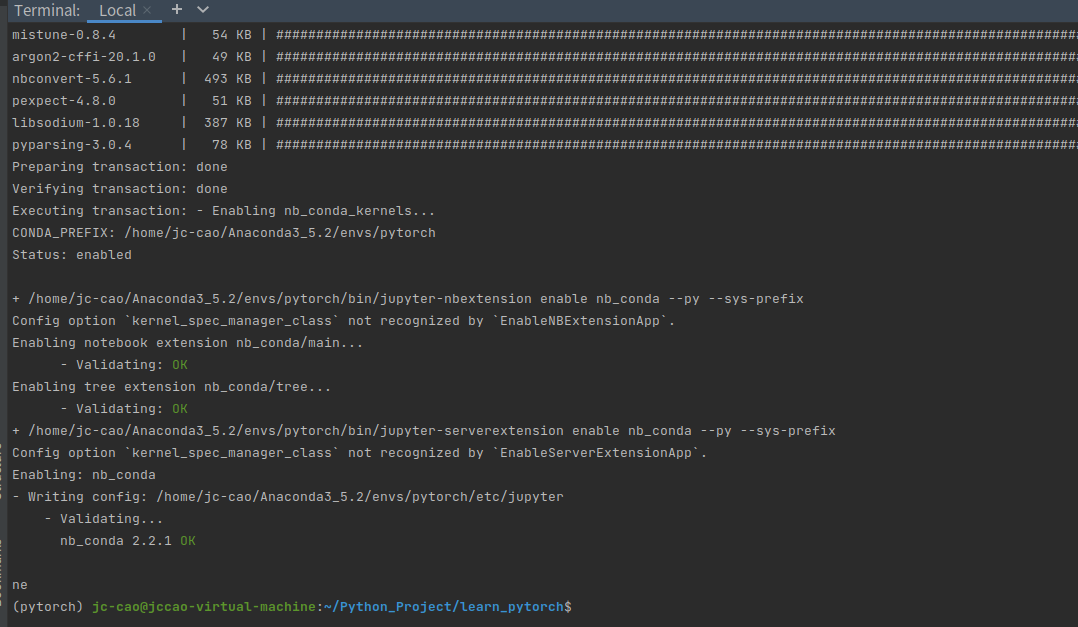Click the jc-cao@jccao-virtual-machine prompt text
The width and height of the screenshot is (1078, 627).
(204, 606)
